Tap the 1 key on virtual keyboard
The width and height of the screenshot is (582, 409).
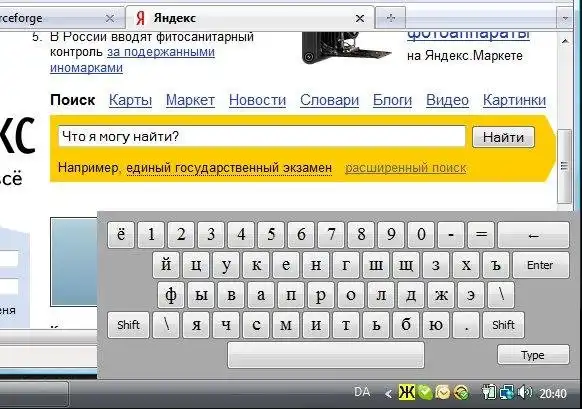(151, 235)
